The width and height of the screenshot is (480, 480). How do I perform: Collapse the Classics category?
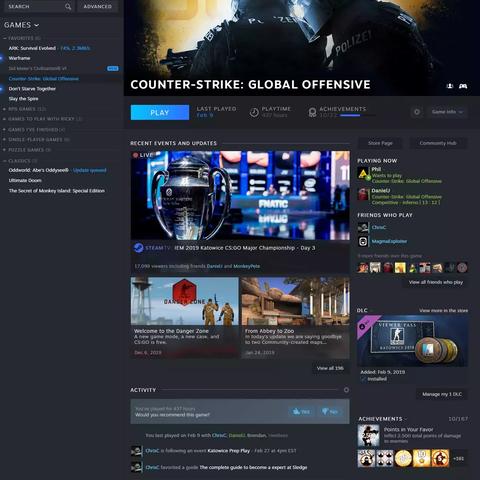[x=5, y=161]
